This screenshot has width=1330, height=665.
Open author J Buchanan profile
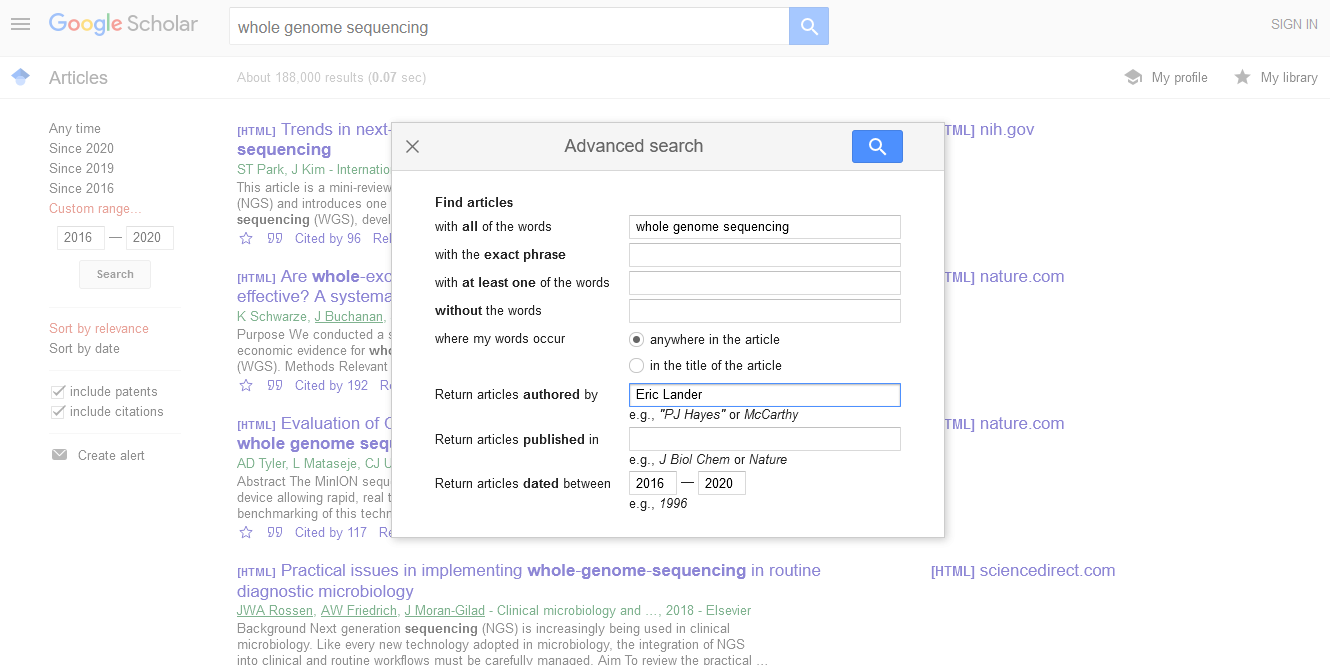[349, 317]
